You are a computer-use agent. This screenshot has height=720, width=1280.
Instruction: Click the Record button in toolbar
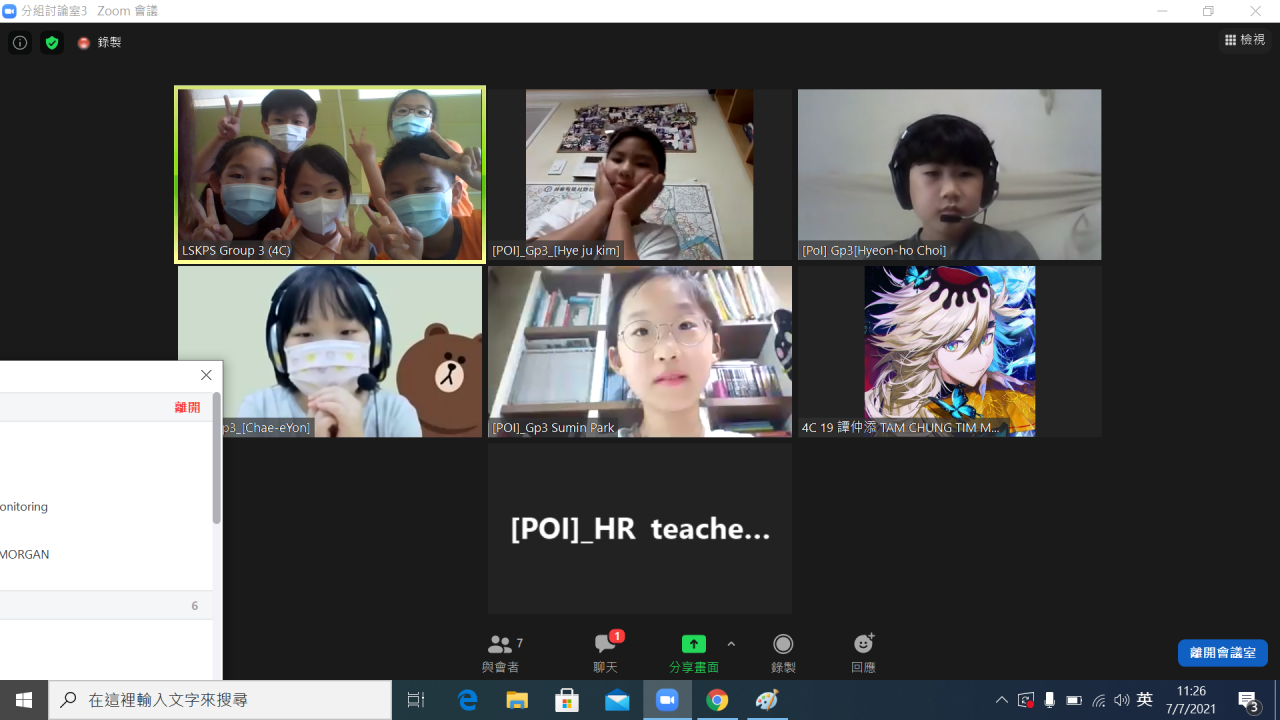coord(783,653)
